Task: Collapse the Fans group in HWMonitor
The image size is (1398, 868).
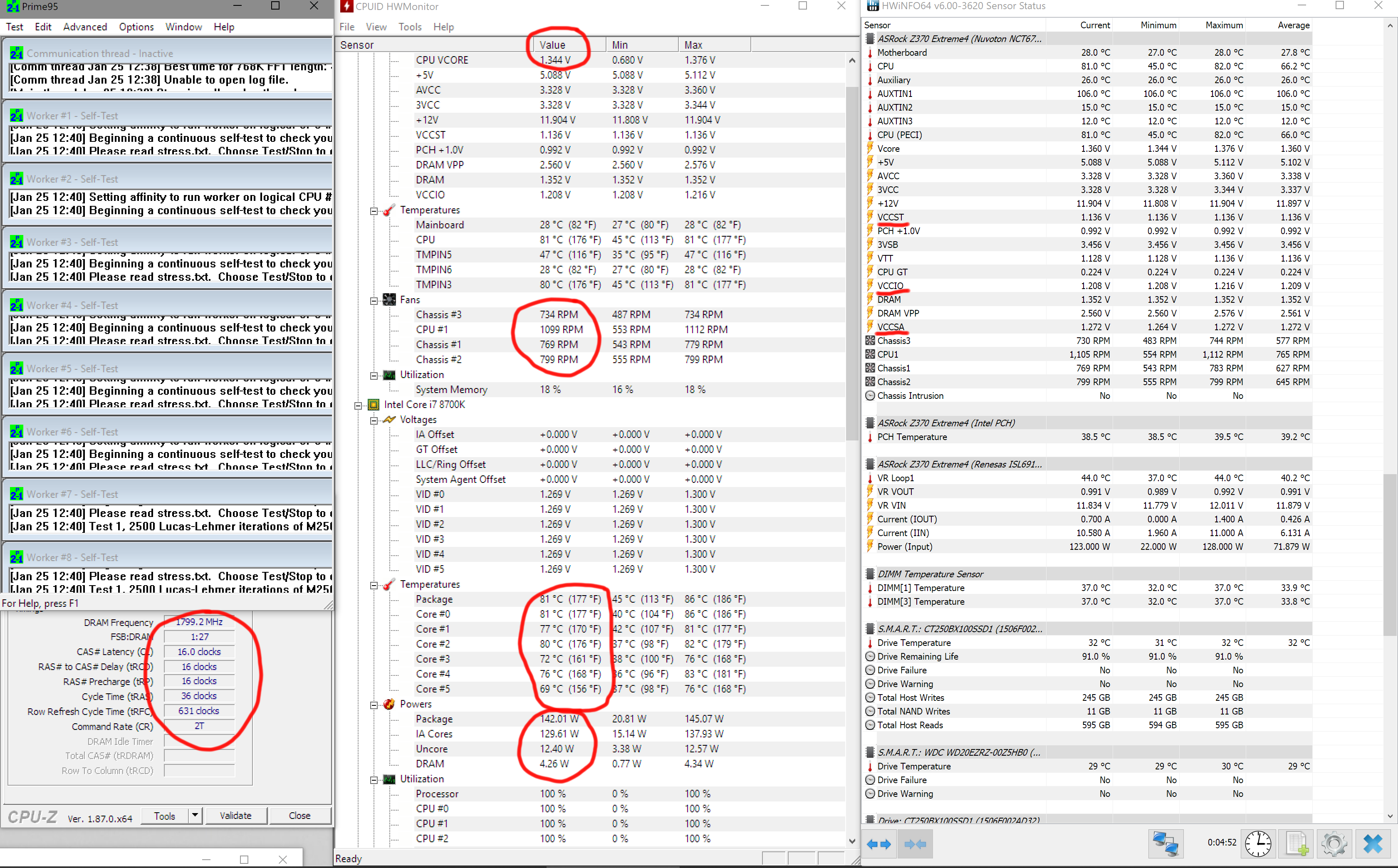Action: click(374, 300)
